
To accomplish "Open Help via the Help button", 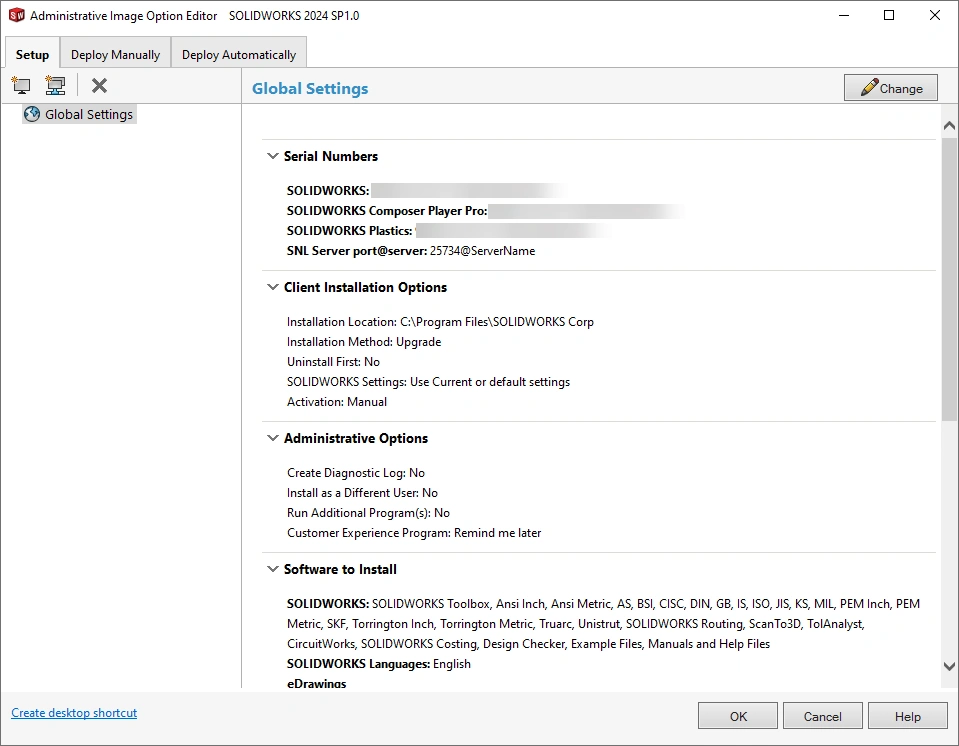I will coord(907,716).
